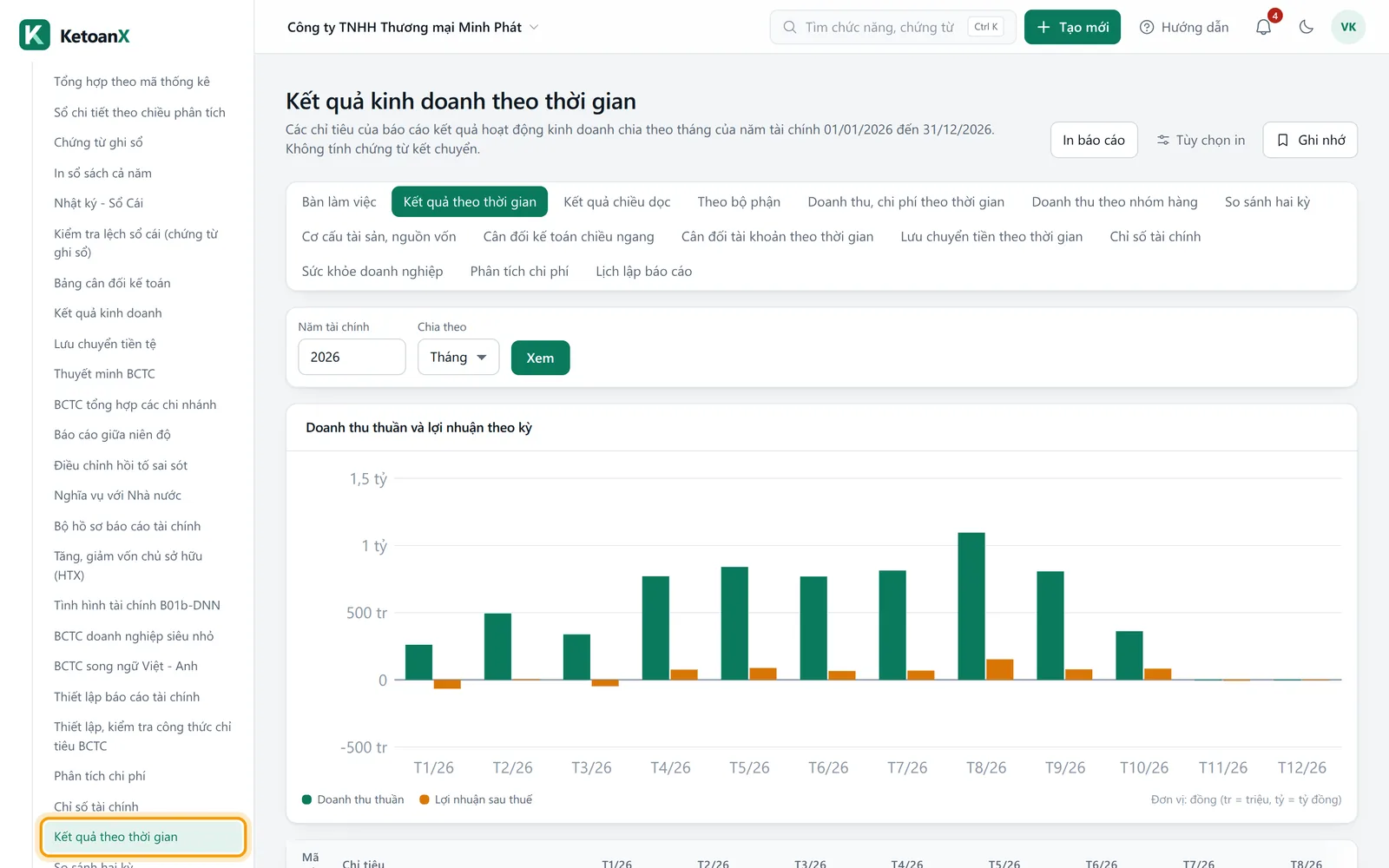This screenshot has width=1389, height=868.
Task: Open the notifications bell
Action: (1264, 27)
